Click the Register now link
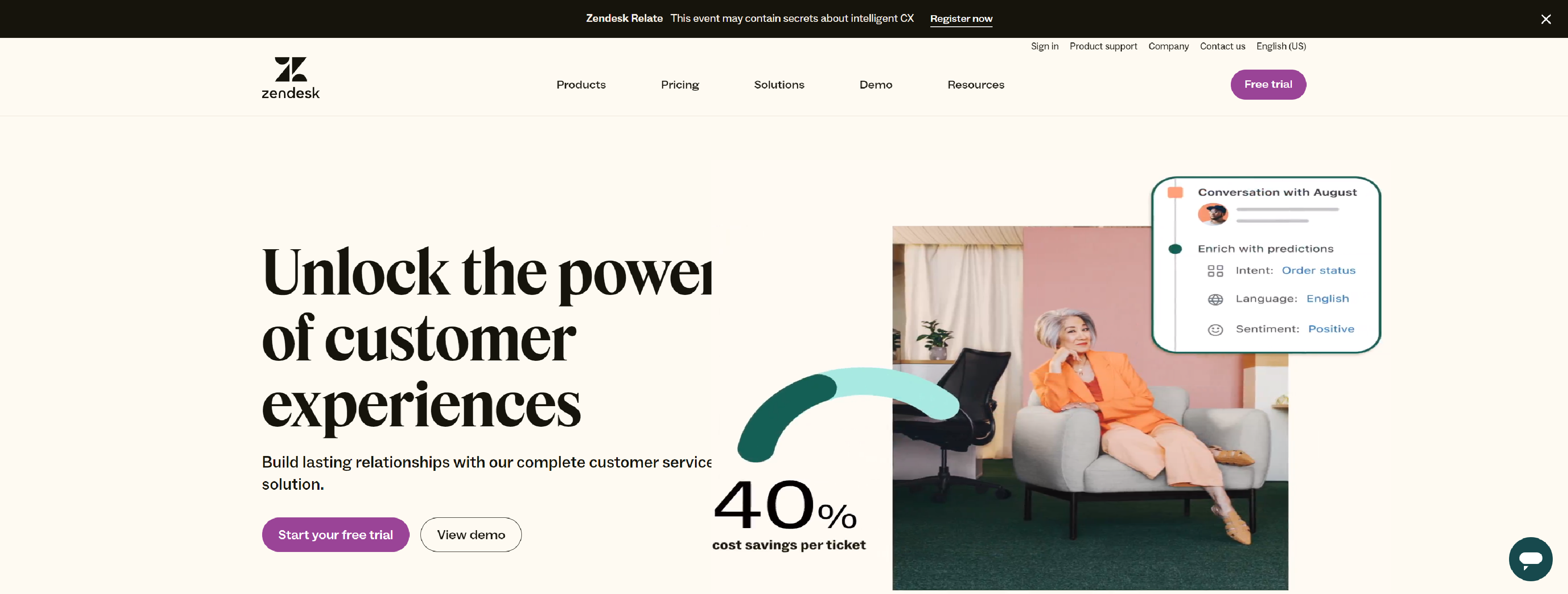This screenshot has width=1568, height=594. [x=960, y=19]
